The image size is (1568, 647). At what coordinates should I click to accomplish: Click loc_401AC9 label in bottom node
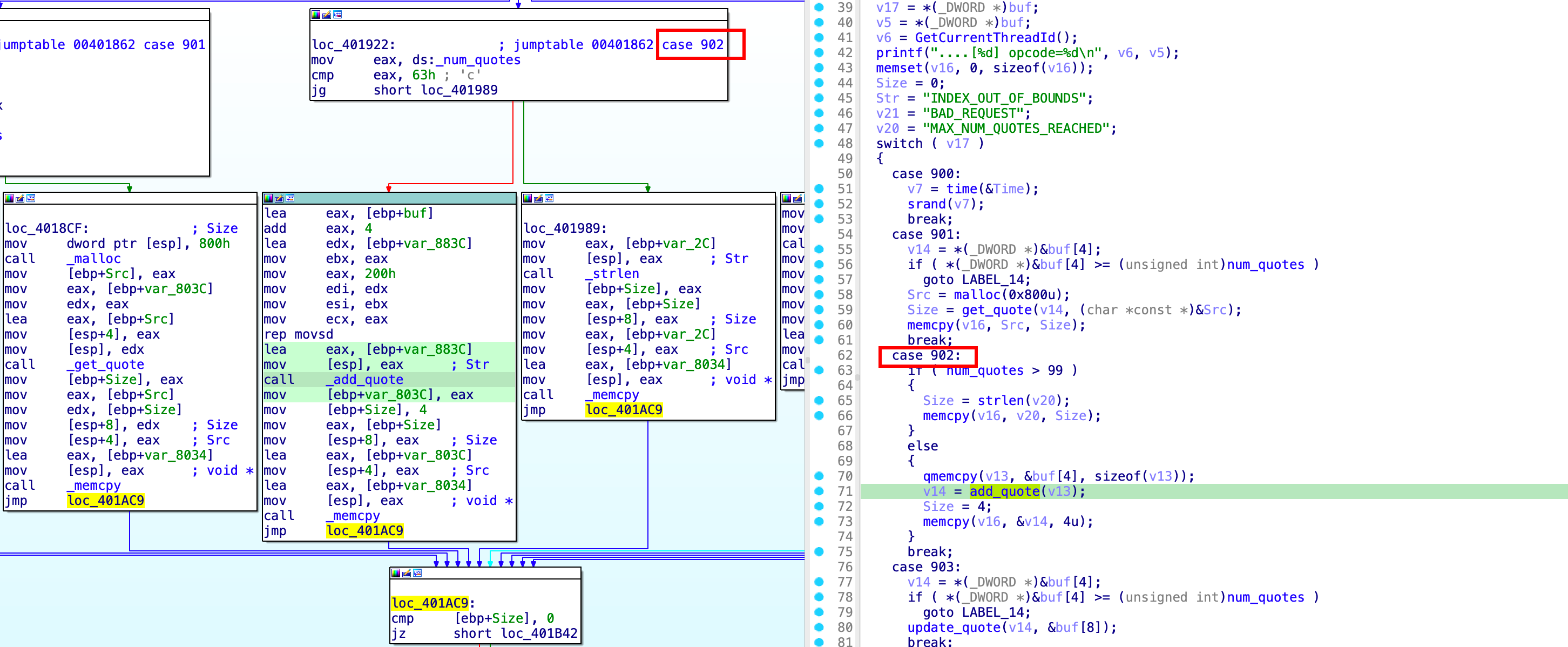430,603
